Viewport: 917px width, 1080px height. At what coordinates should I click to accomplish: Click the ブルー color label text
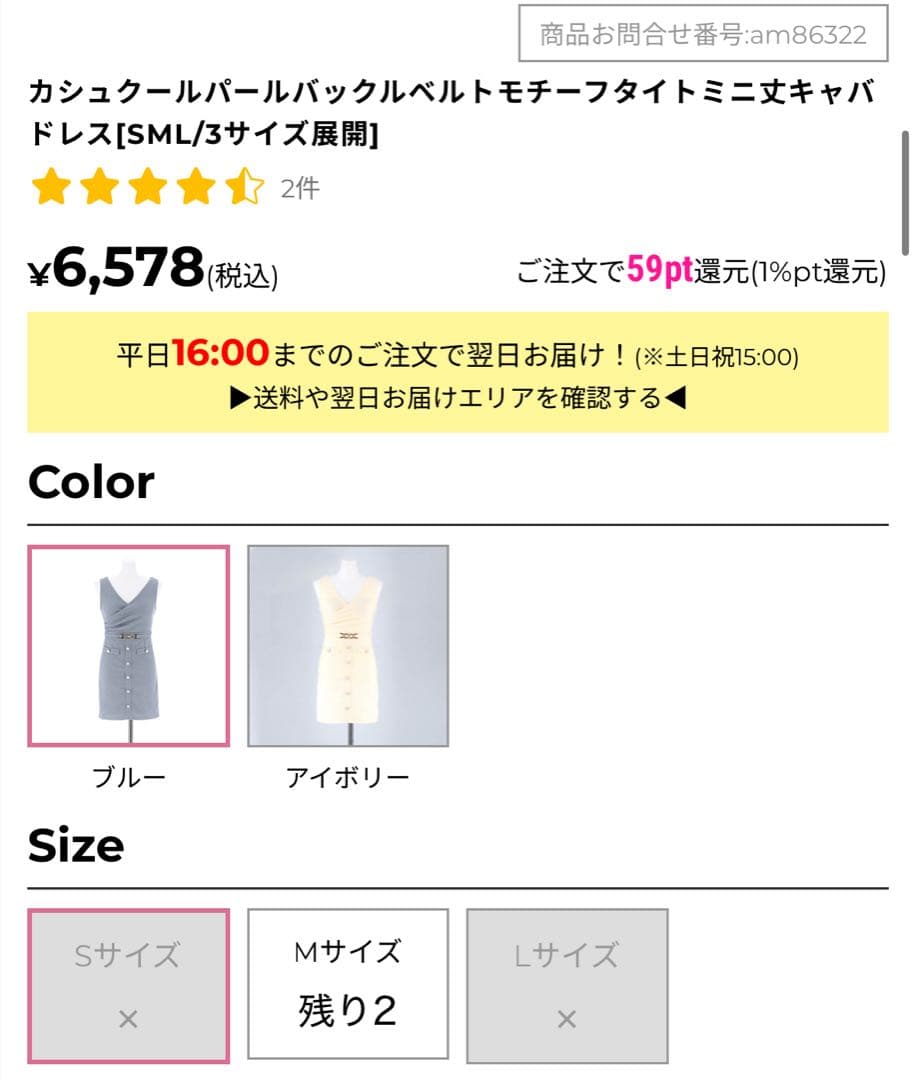[129, 778]
